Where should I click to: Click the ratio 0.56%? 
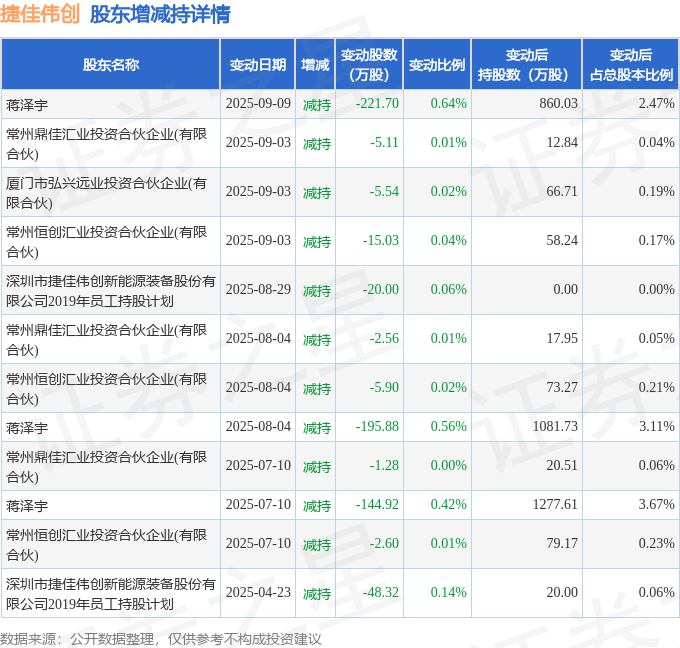(448, 426)
